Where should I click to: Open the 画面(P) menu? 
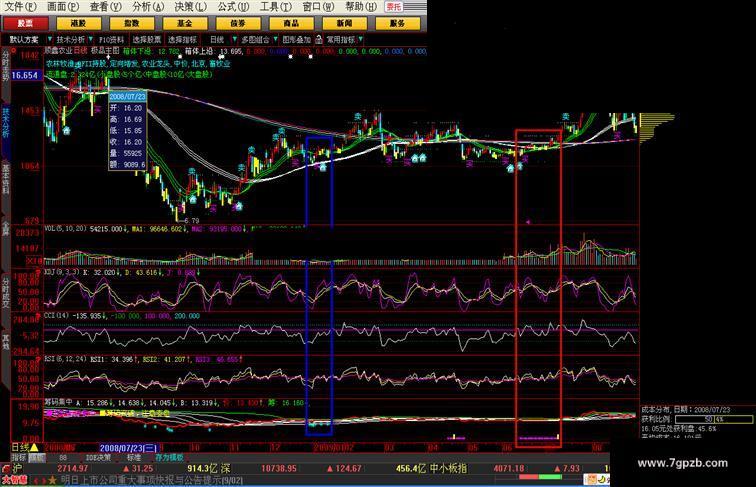tap(63, 7)
